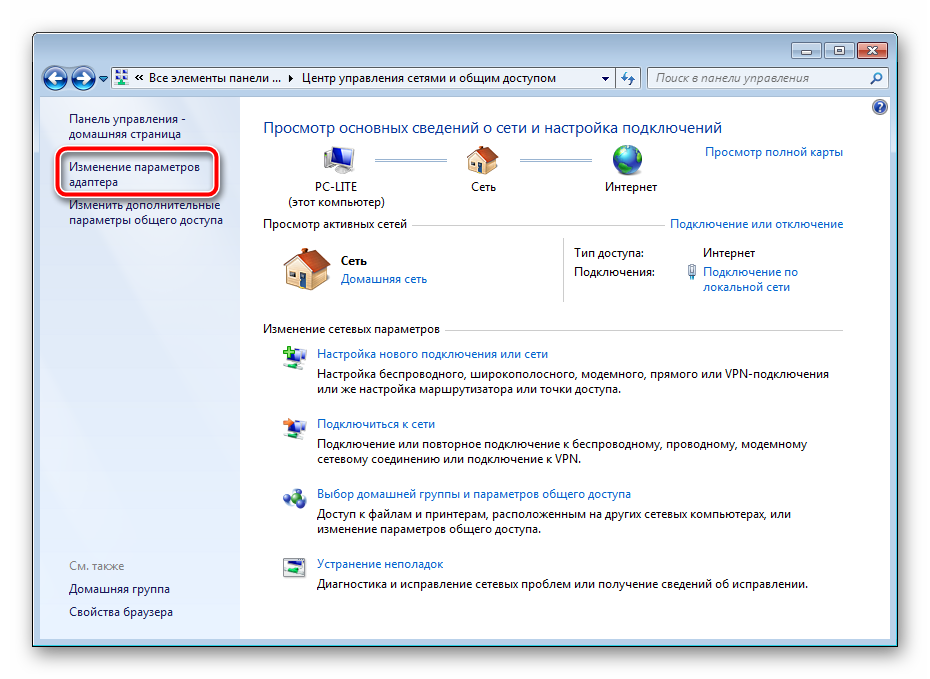The image size is (930, 679).
Task: Click the refresh icon beside address bar
Action: pos(629,78)
